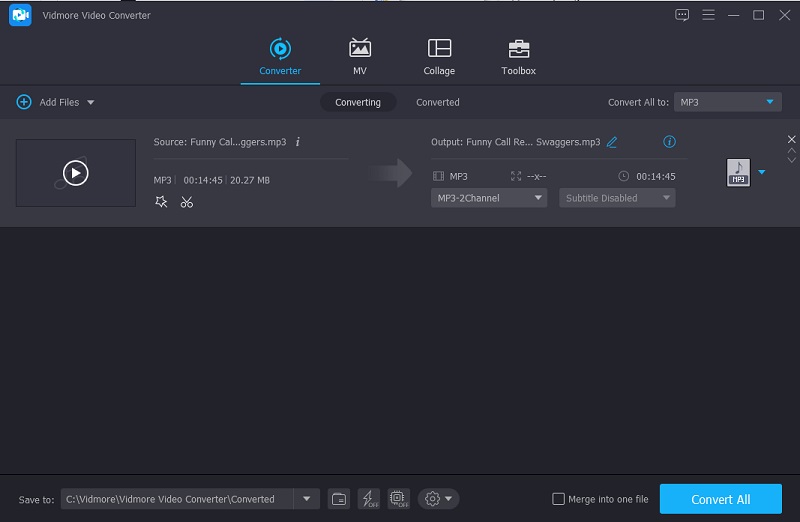Open the Convert All to format dropdown
Image resolution: width=800 pixels, height=522 pixels.
click(x=727, y=102)
